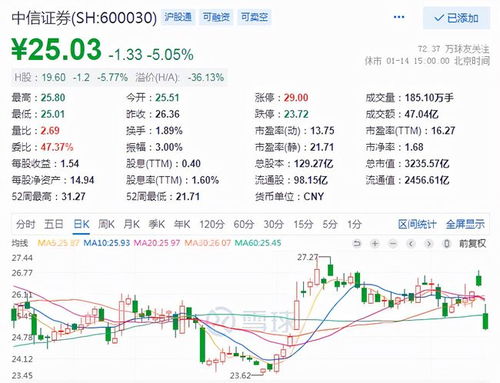The width and height of the screenshot is (500, 383).
Task: Switch to the 分时 chart tab
Action: pos(25,224)
